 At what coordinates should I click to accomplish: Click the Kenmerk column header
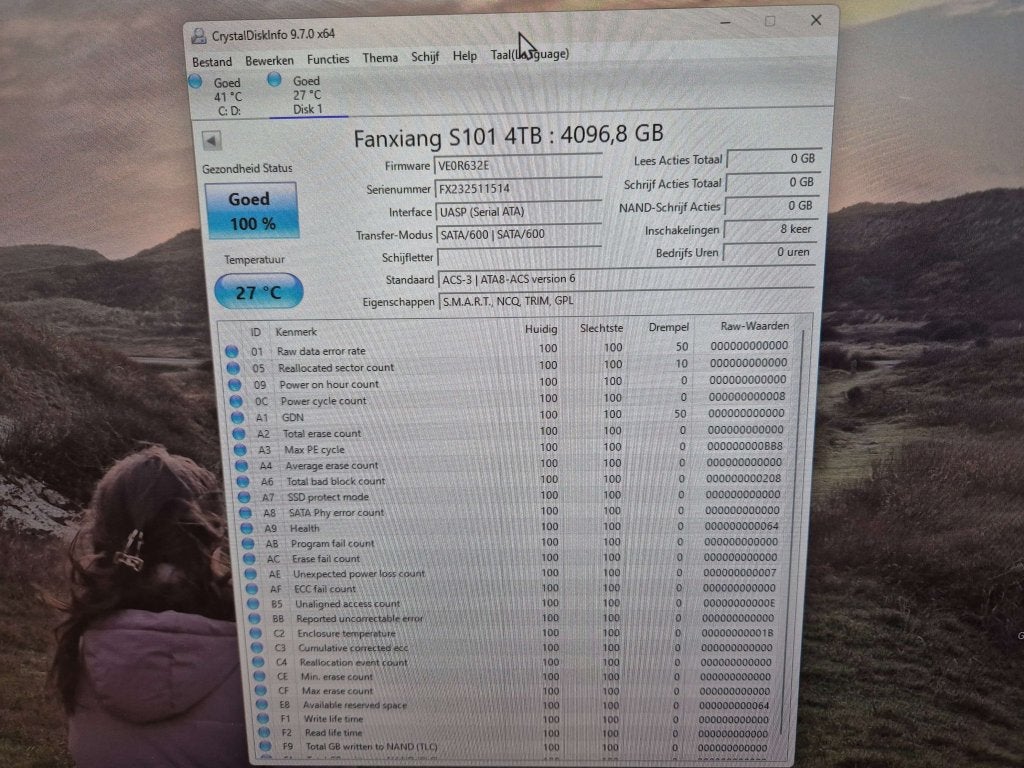click(x=296, y=332)
